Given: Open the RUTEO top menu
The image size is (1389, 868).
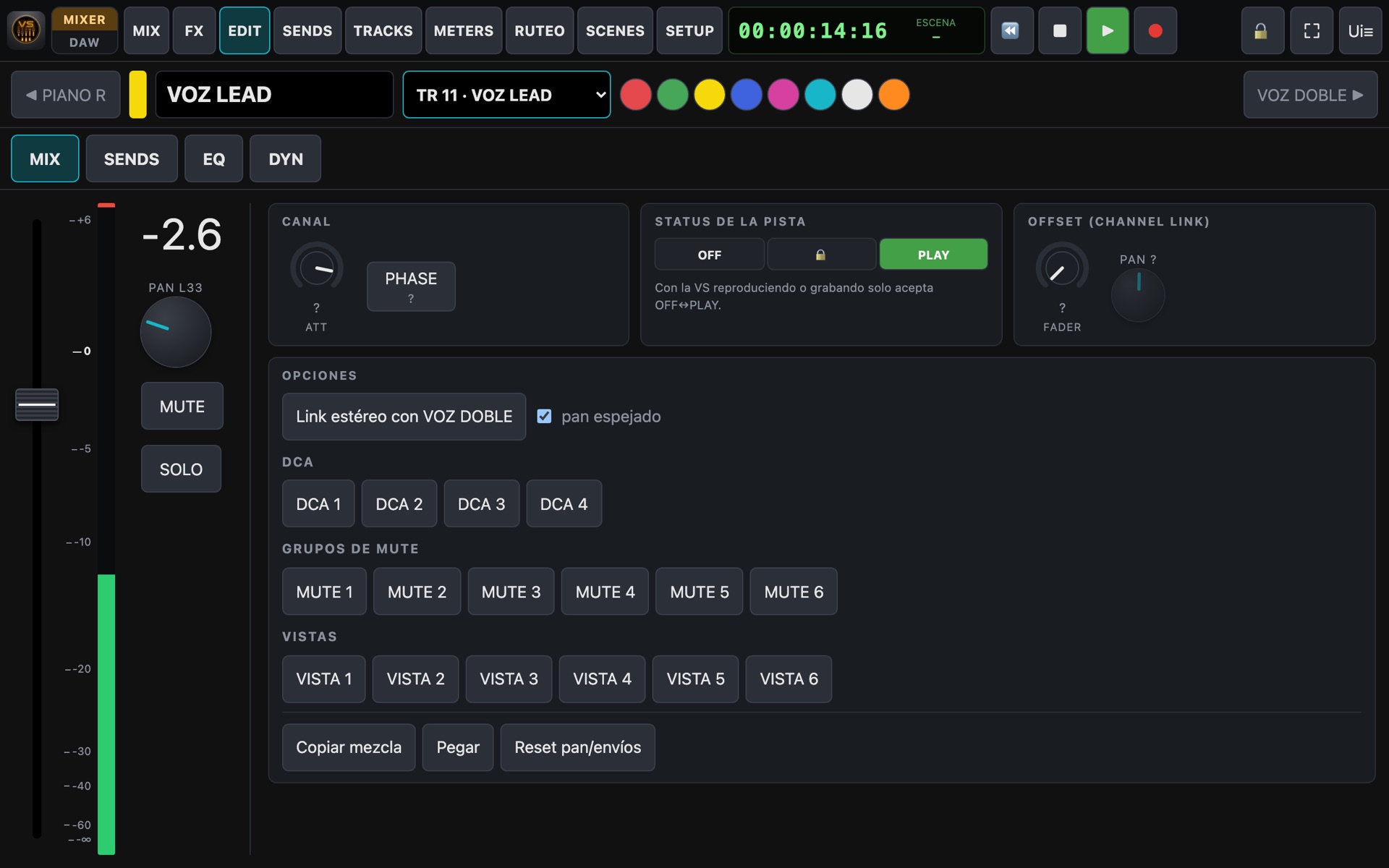Looking at the screenshot, I should click(x=540, y=30).
